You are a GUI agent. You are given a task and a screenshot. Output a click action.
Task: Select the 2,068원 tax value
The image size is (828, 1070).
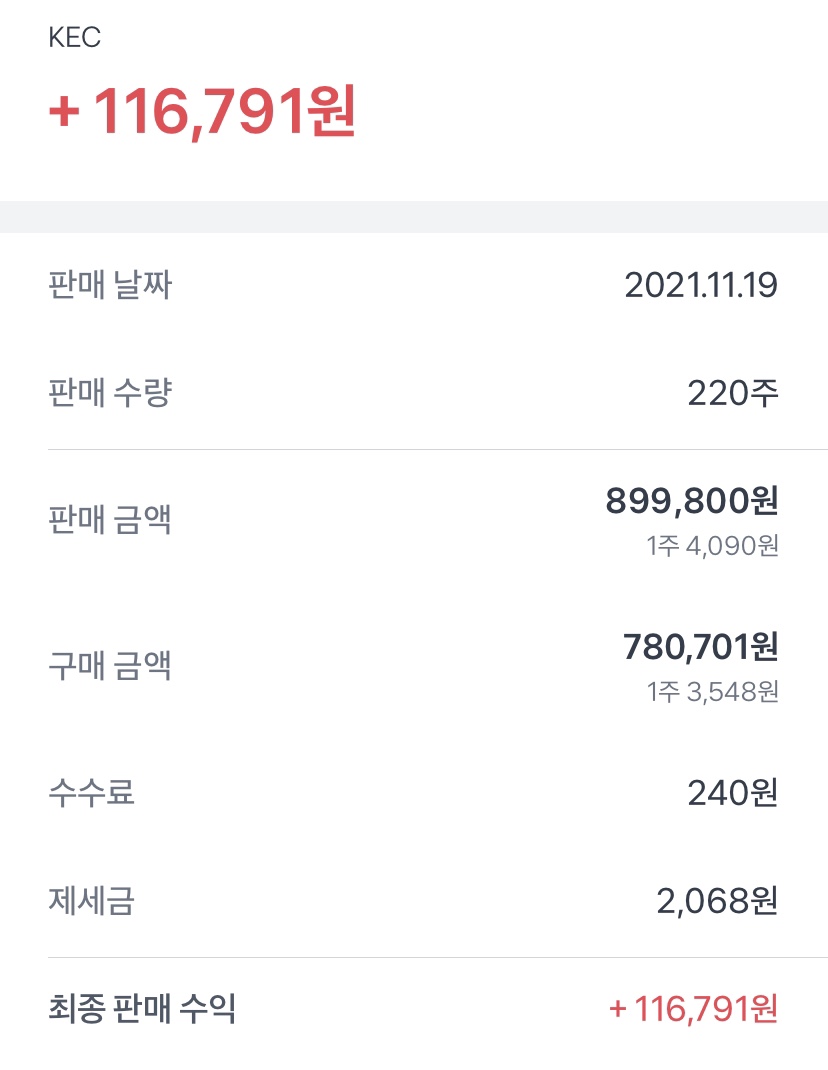click(717, 901)
